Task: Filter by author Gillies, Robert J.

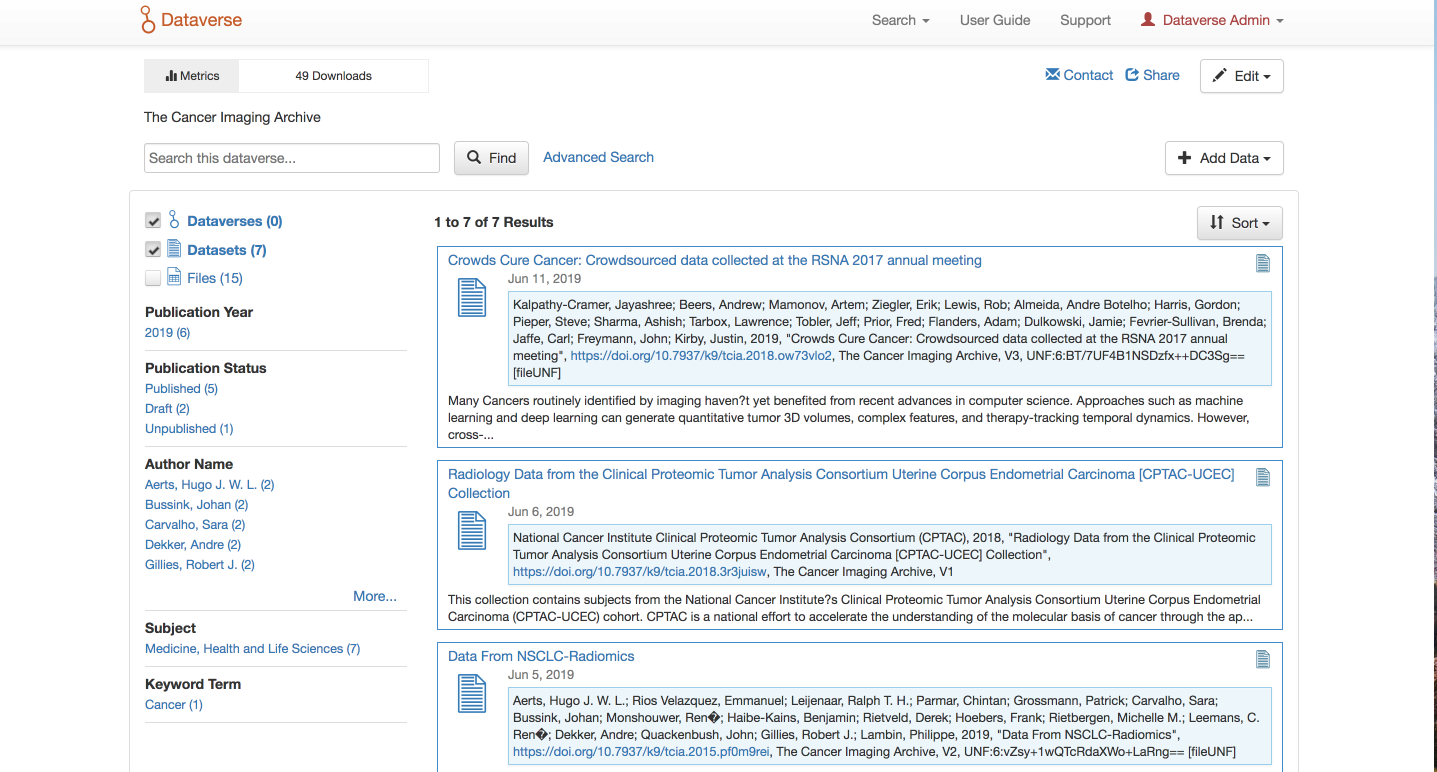Action: [x=200, y=564]
